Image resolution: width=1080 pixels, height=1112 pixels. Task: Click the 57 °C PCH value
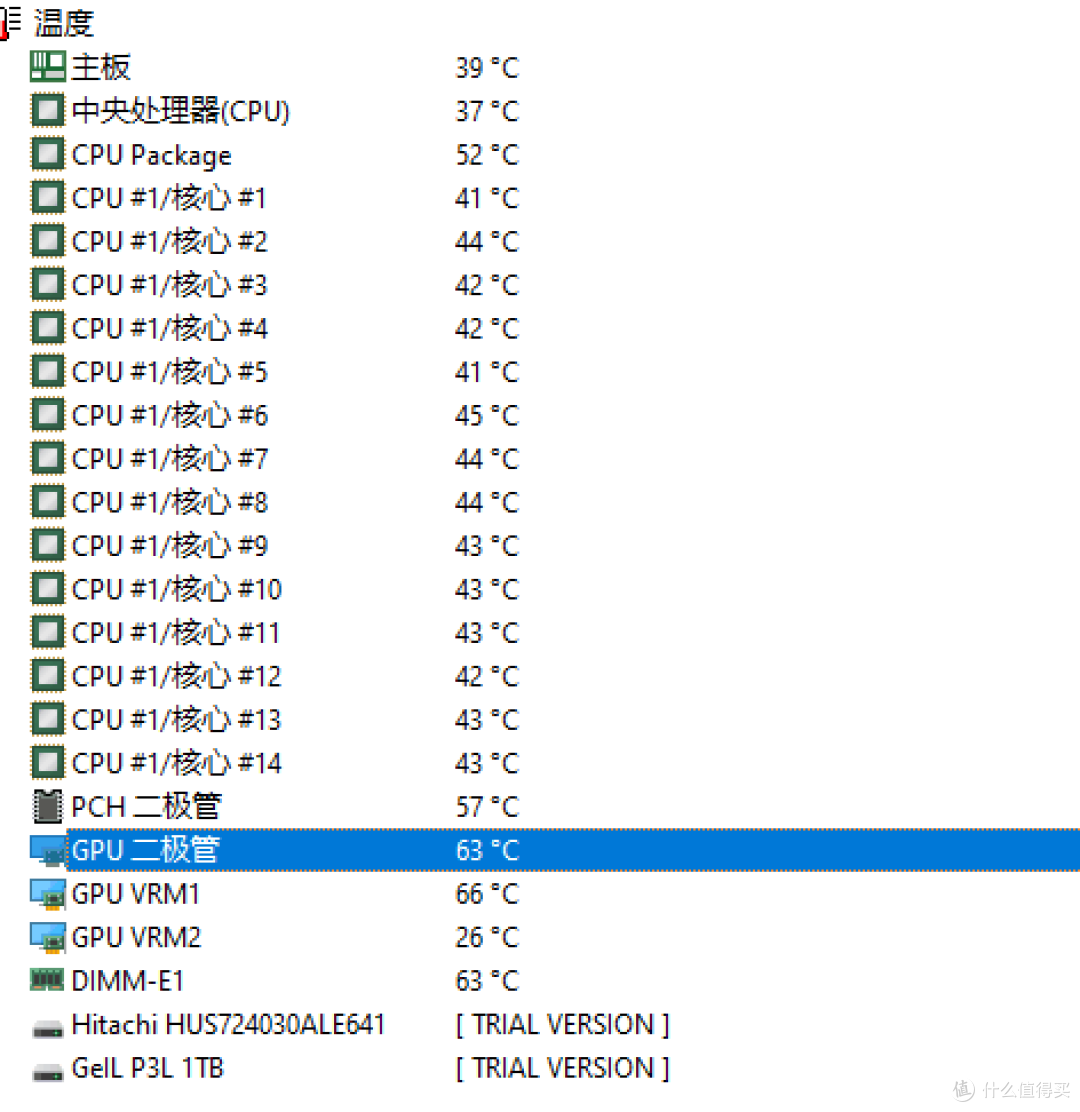(x=487, y=807)
